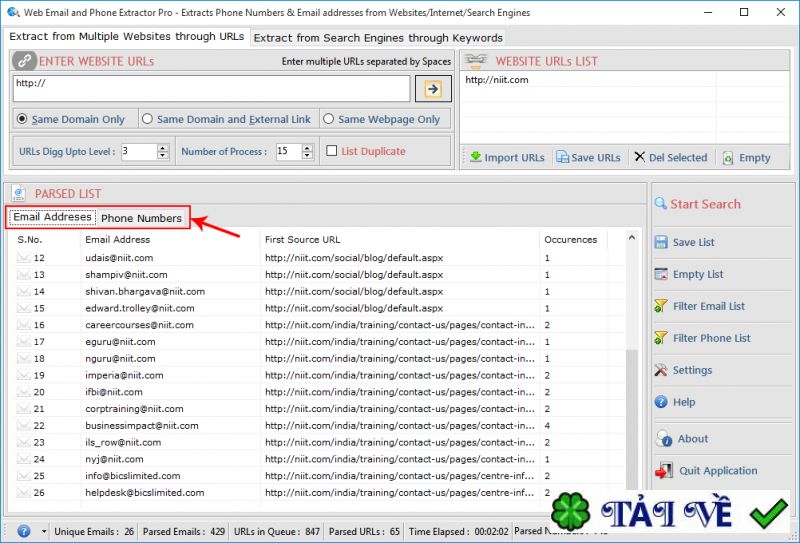
Task: Click the website URL input field
Action: (211, 89)
